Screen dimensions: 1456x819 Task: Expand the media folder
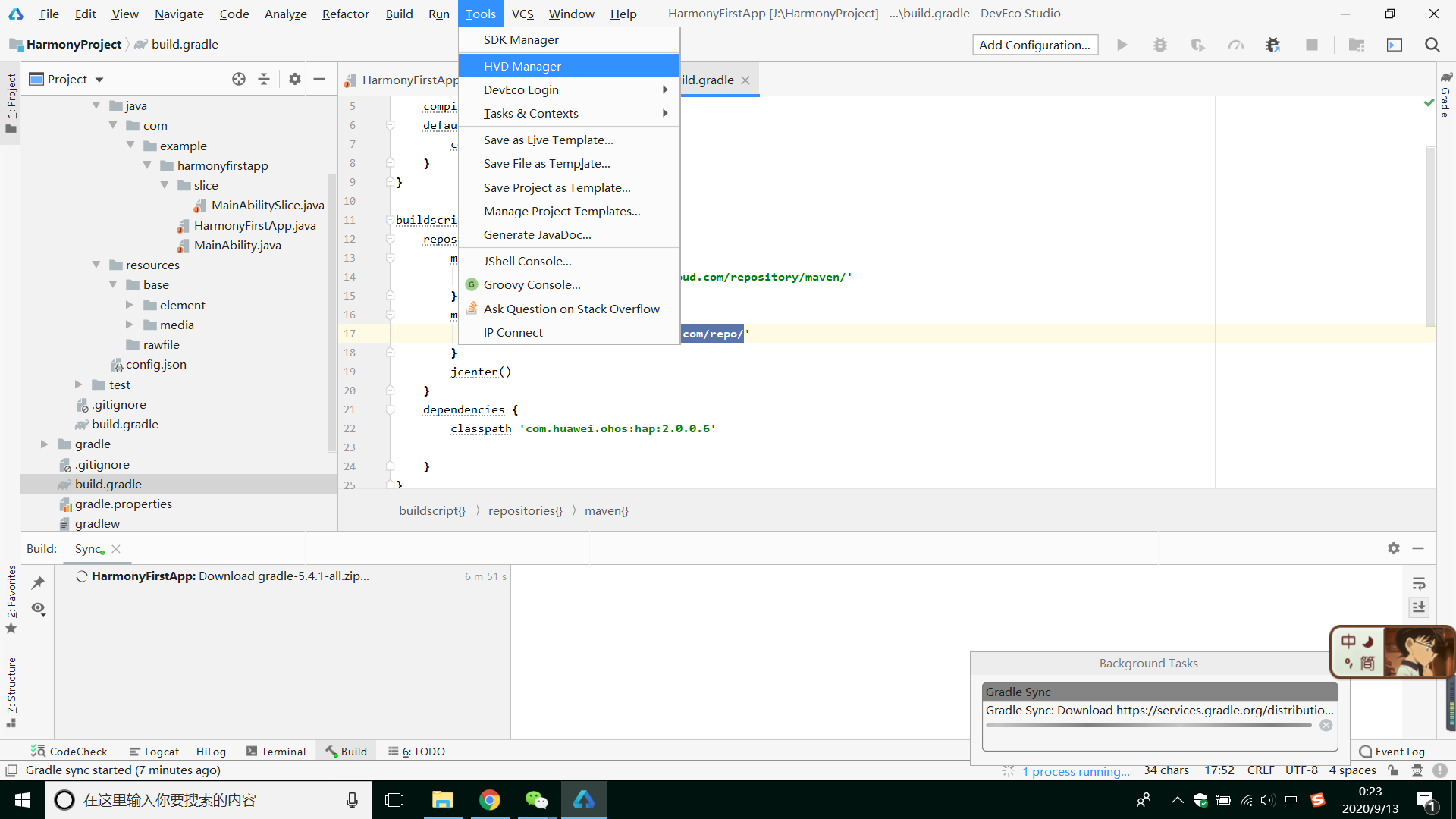tap(130, 325)
